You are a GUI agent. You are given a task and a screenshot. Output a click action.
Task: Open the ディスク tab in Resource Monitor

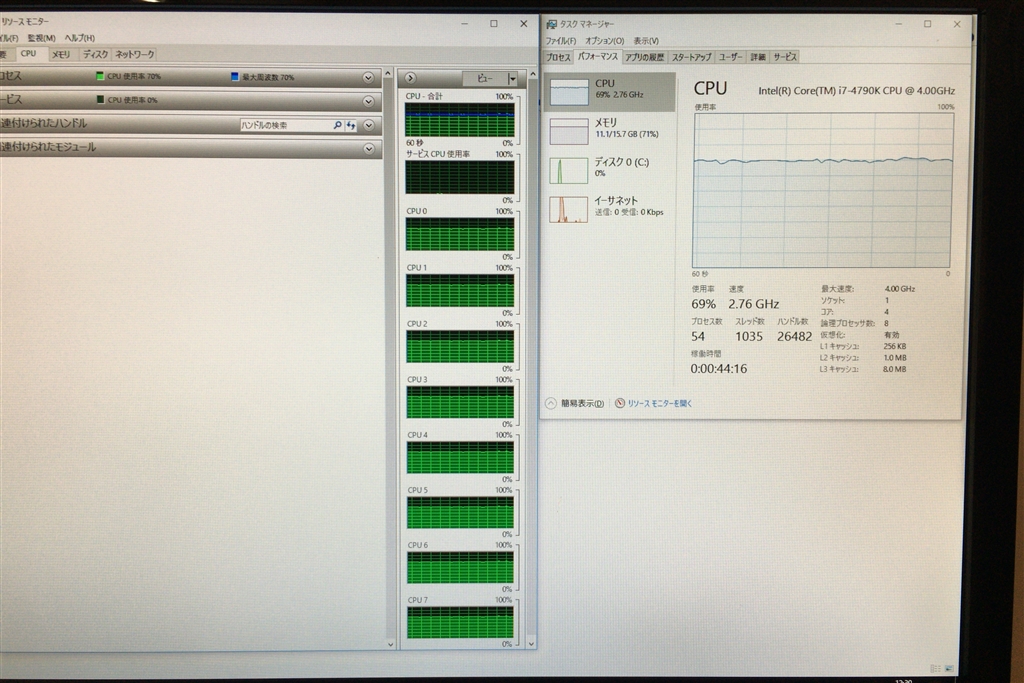[x=95, y=55]
